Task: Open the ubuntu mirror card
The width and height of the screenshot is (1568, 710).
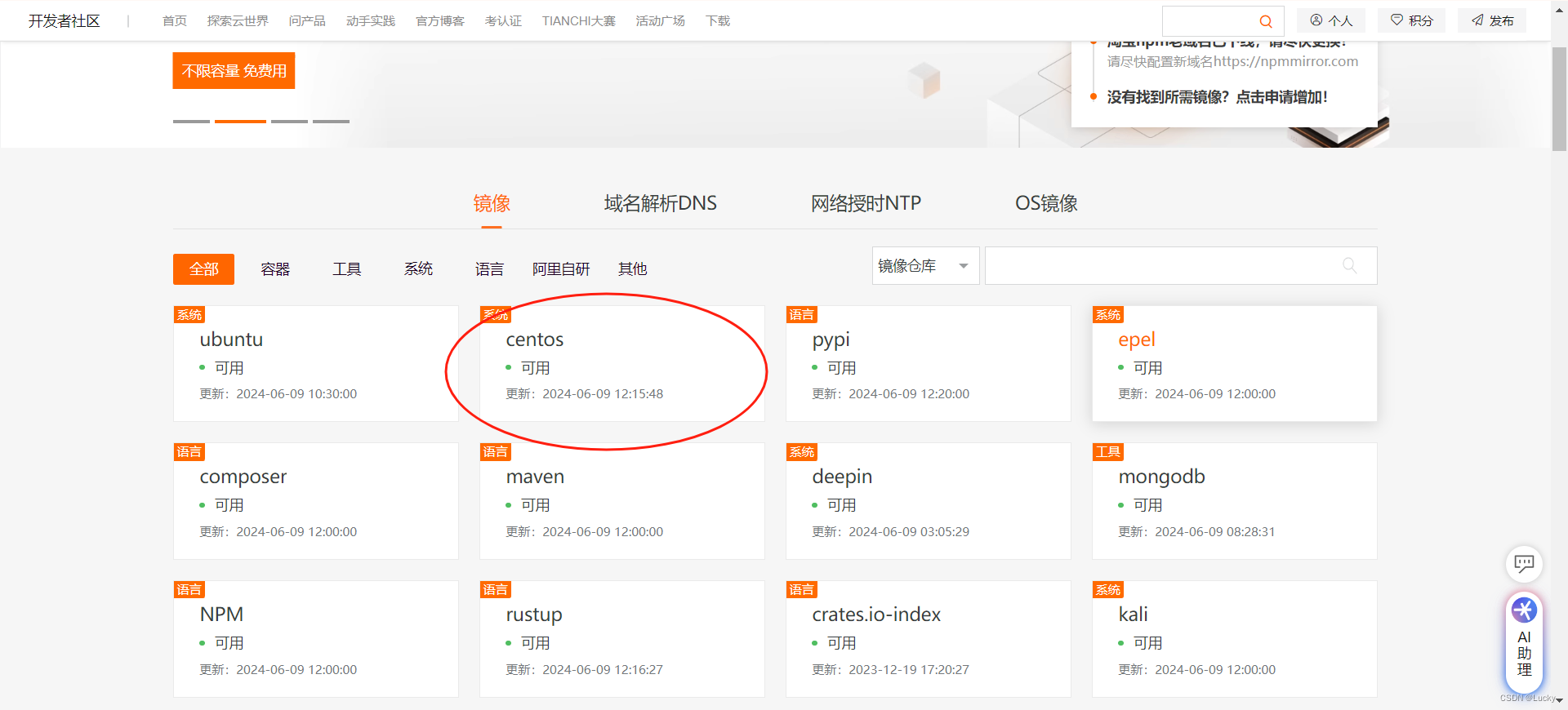Action: pyautogui.click(x=231, y=339)
